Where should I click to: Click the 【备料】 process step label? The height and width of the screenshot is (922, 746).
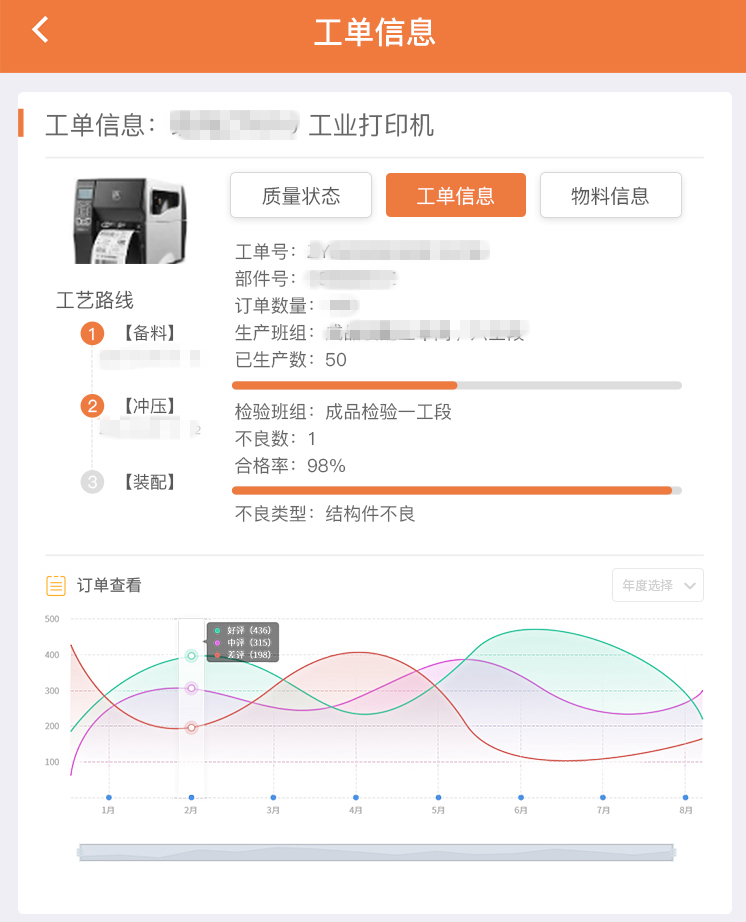(x=150, y=334)
